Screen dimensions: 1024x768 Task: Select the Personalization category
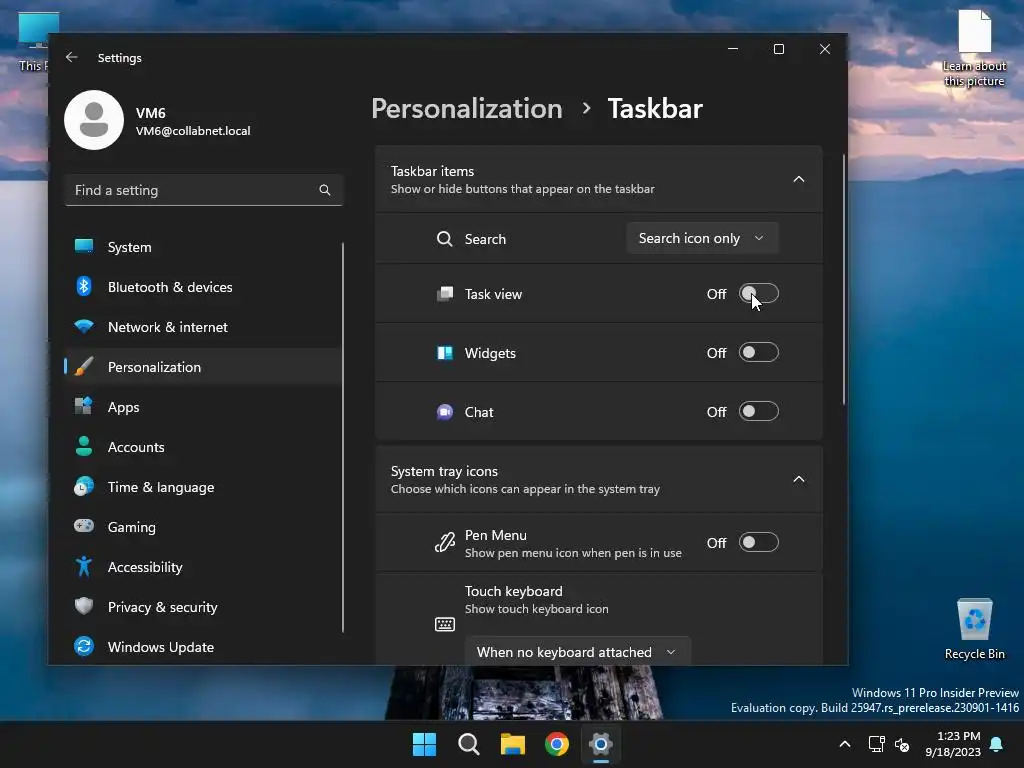pos(203,367)
